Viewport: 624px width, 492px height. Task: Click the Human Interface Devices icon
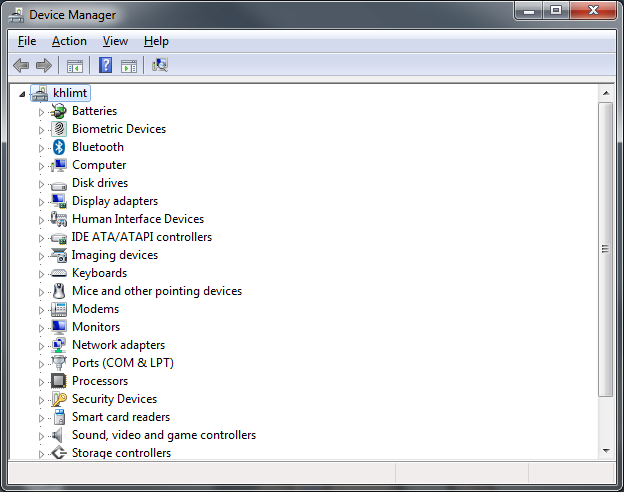59,219
